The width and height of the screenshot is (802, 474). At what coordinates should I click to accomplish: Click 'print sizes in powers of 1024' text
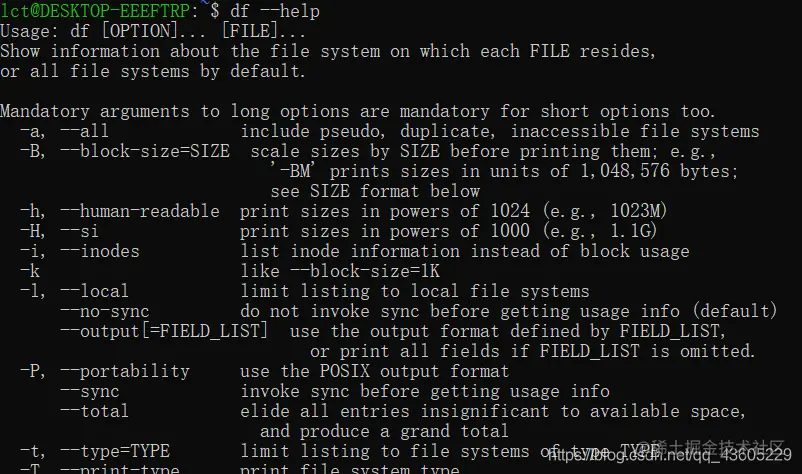pos(453,211)
